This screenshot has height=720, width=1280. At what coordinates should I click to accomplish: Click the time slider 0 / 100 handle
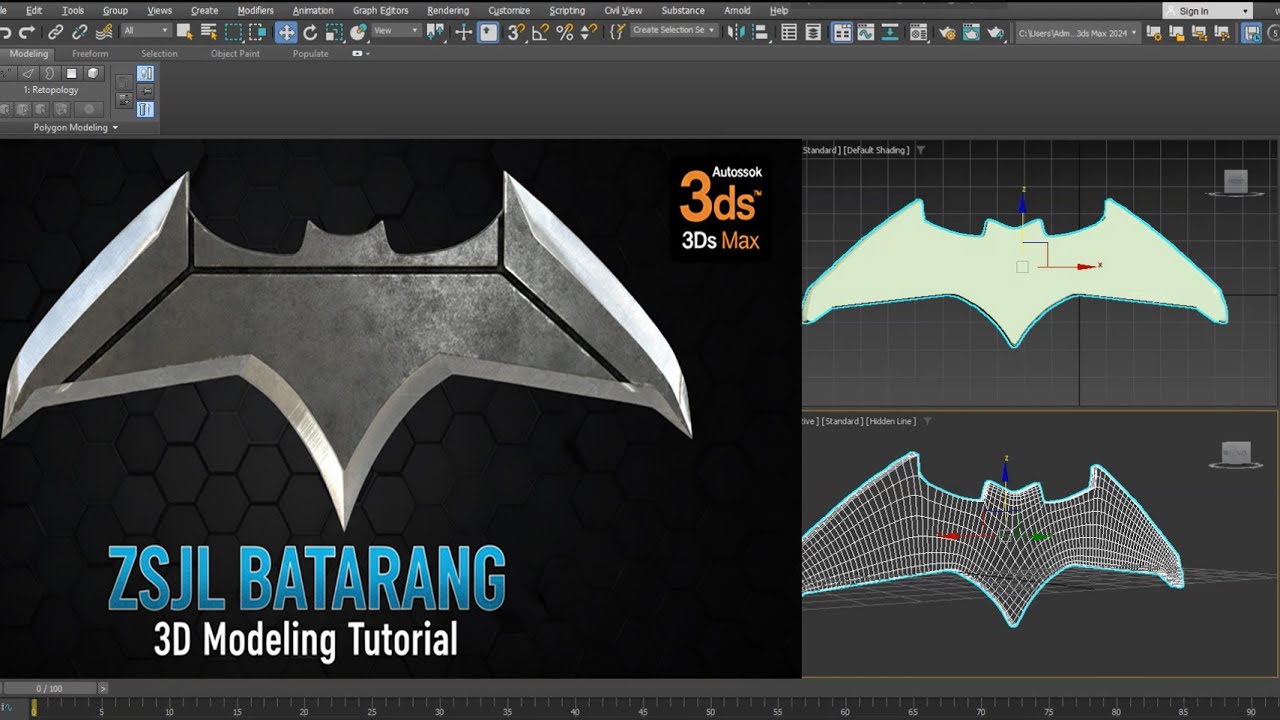[49, 688]
